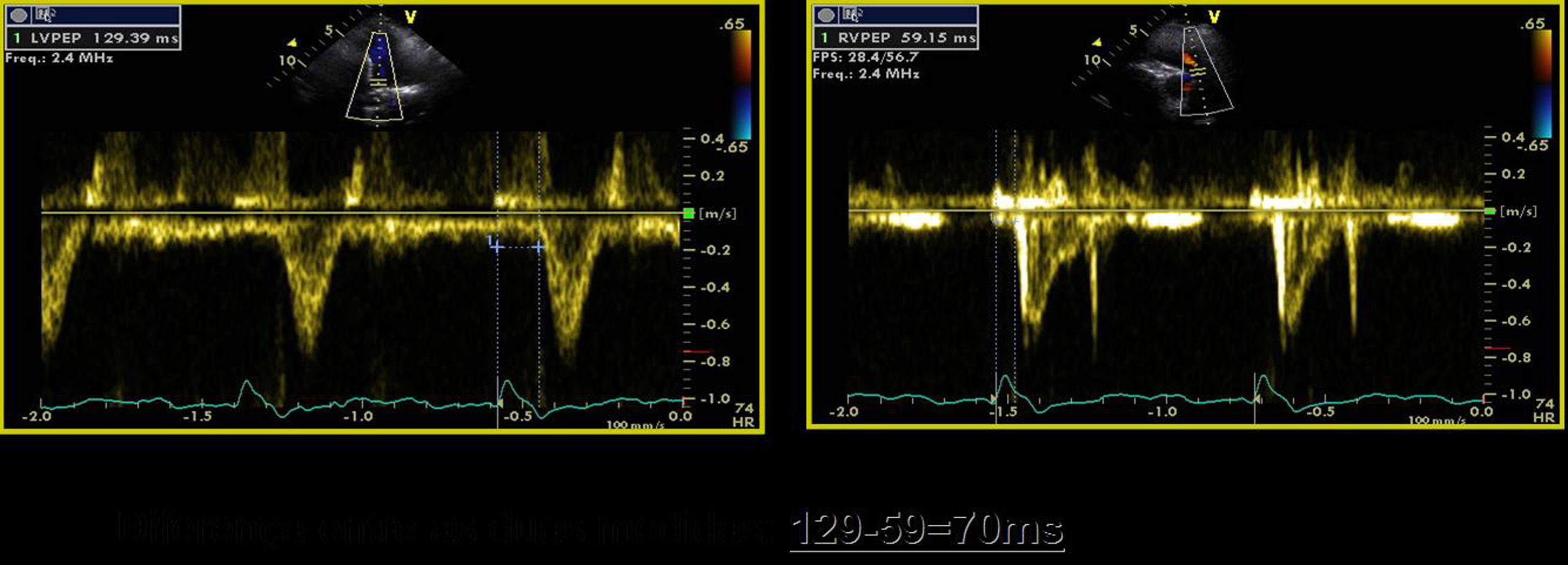Click the underlined 129-59=70ms result text

[927, 530]
